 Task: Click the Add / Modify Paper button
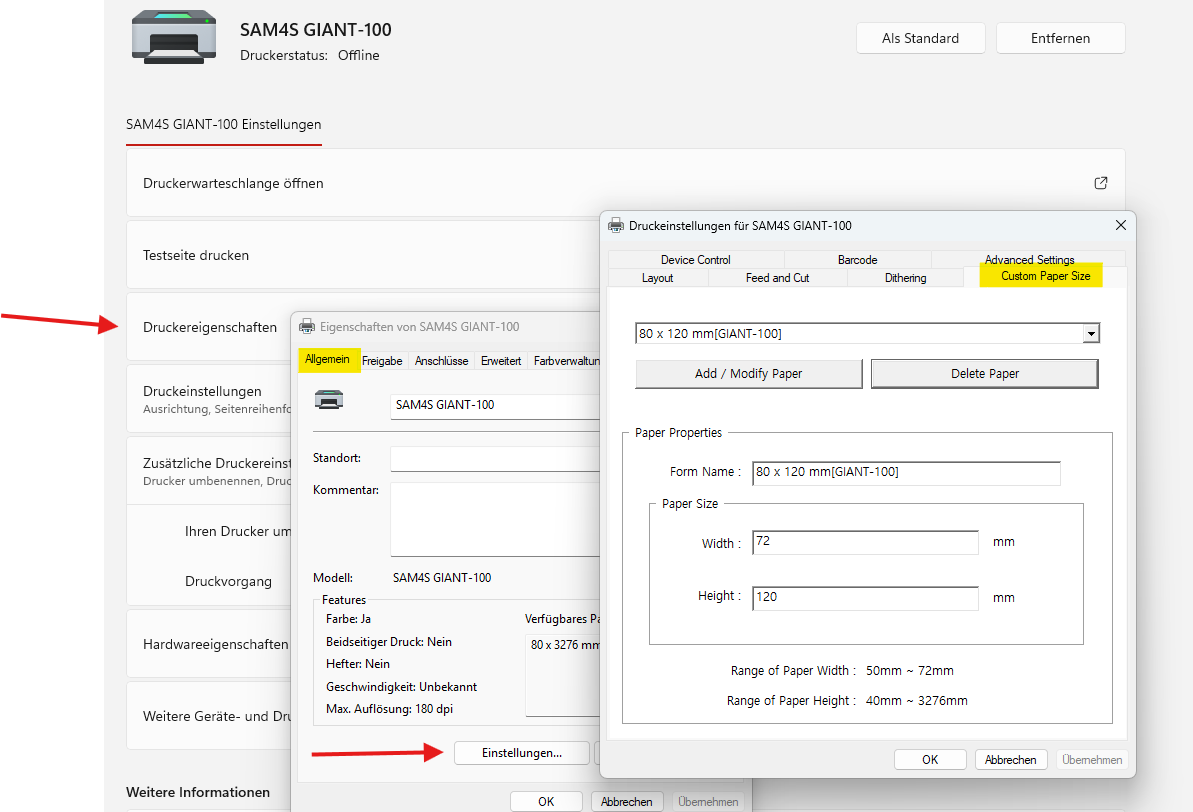749,374
